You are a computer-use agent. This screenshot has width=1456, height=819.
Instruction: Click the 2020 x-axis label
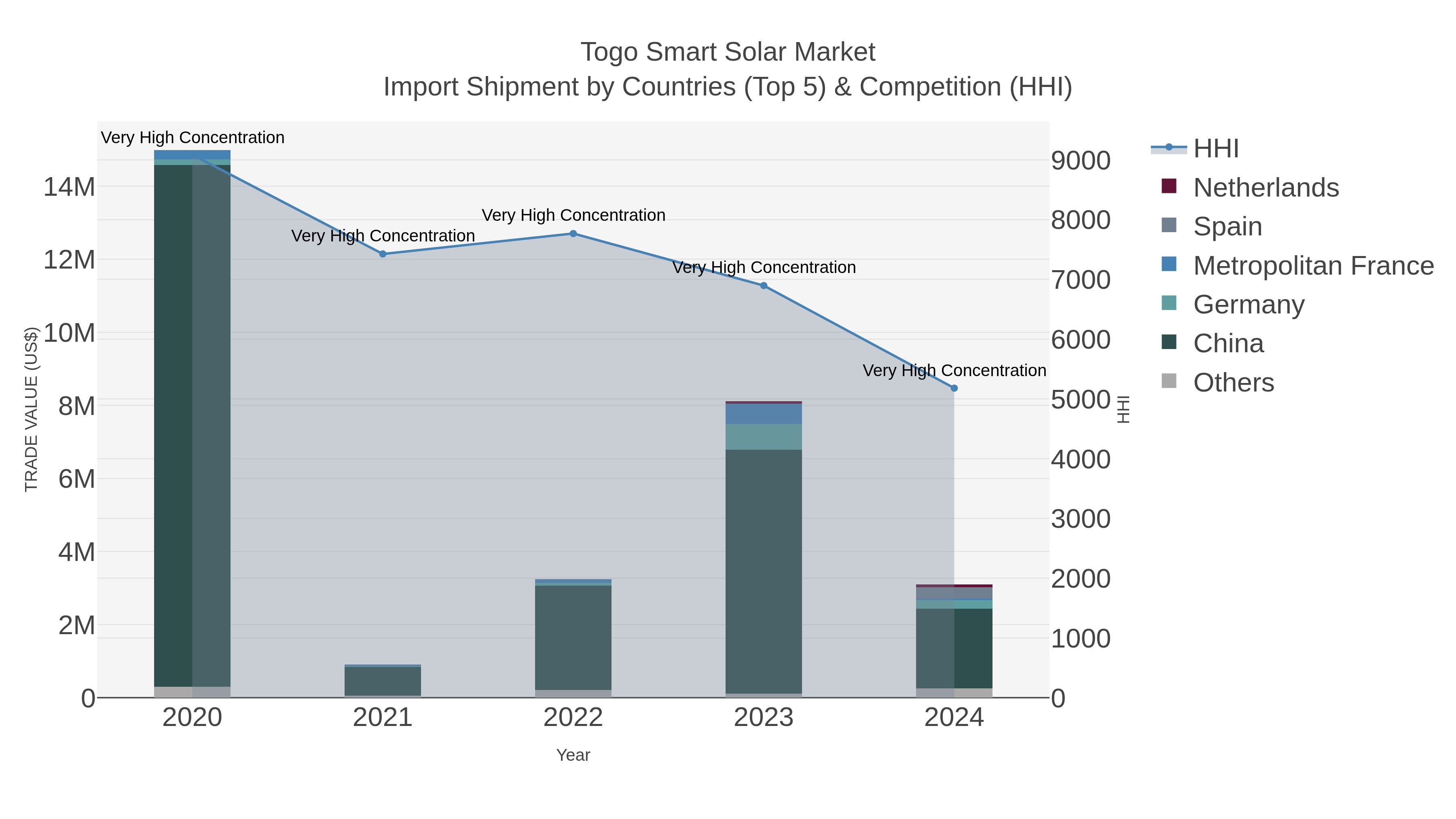pyautogui.click(x=192, y=718)
